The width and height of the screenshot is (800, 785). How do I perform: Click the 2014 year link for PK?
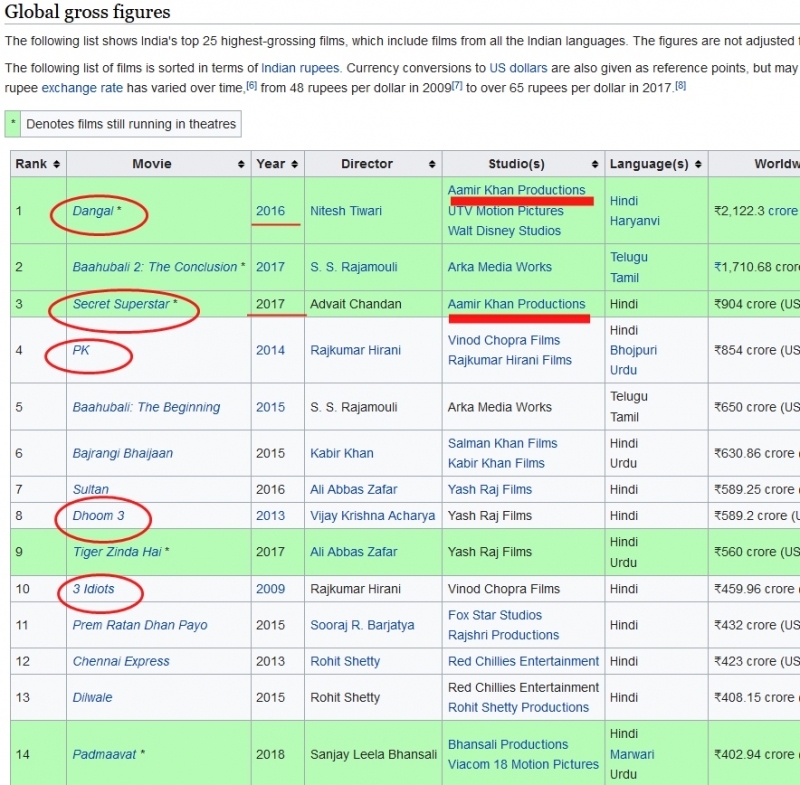tap(270, 350)
